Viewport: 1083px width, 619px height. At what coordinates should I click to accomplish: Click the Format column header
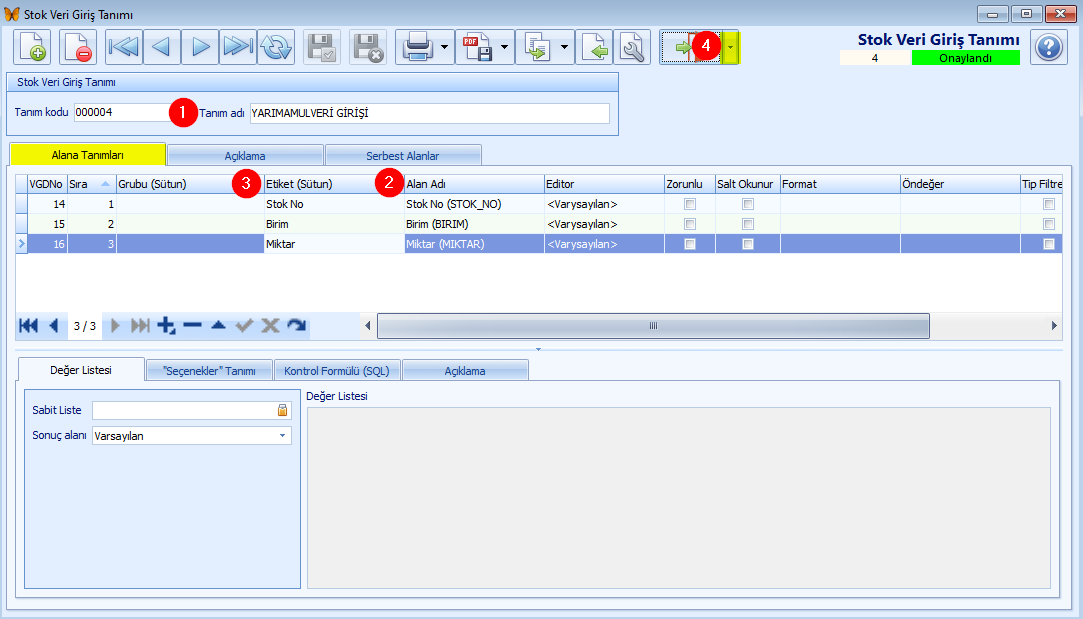pos(840,184)
